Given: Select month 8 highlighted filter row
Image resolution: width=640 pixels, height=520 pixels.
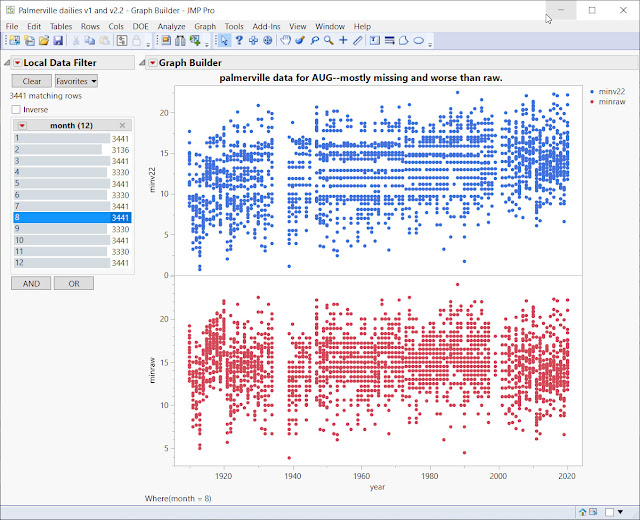Looking at the screenshot, I should (72, 218).
